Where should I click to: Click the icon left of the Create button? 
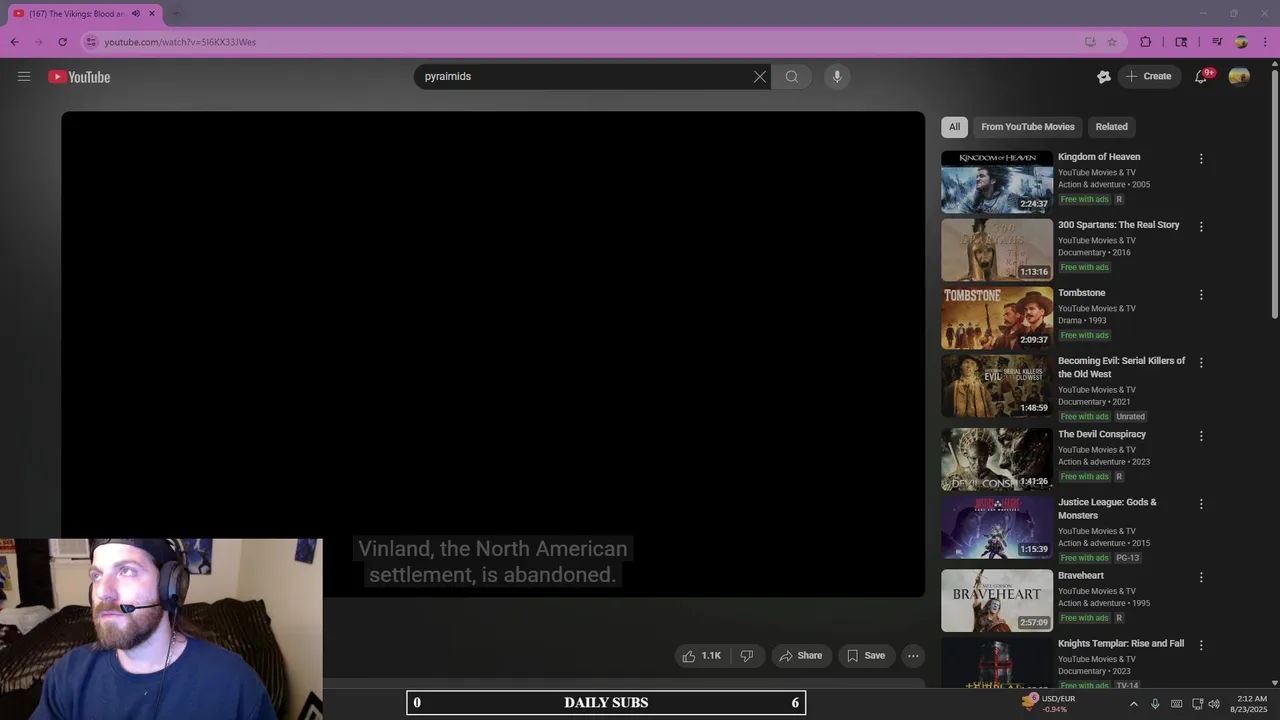(x=1104, y=76)
